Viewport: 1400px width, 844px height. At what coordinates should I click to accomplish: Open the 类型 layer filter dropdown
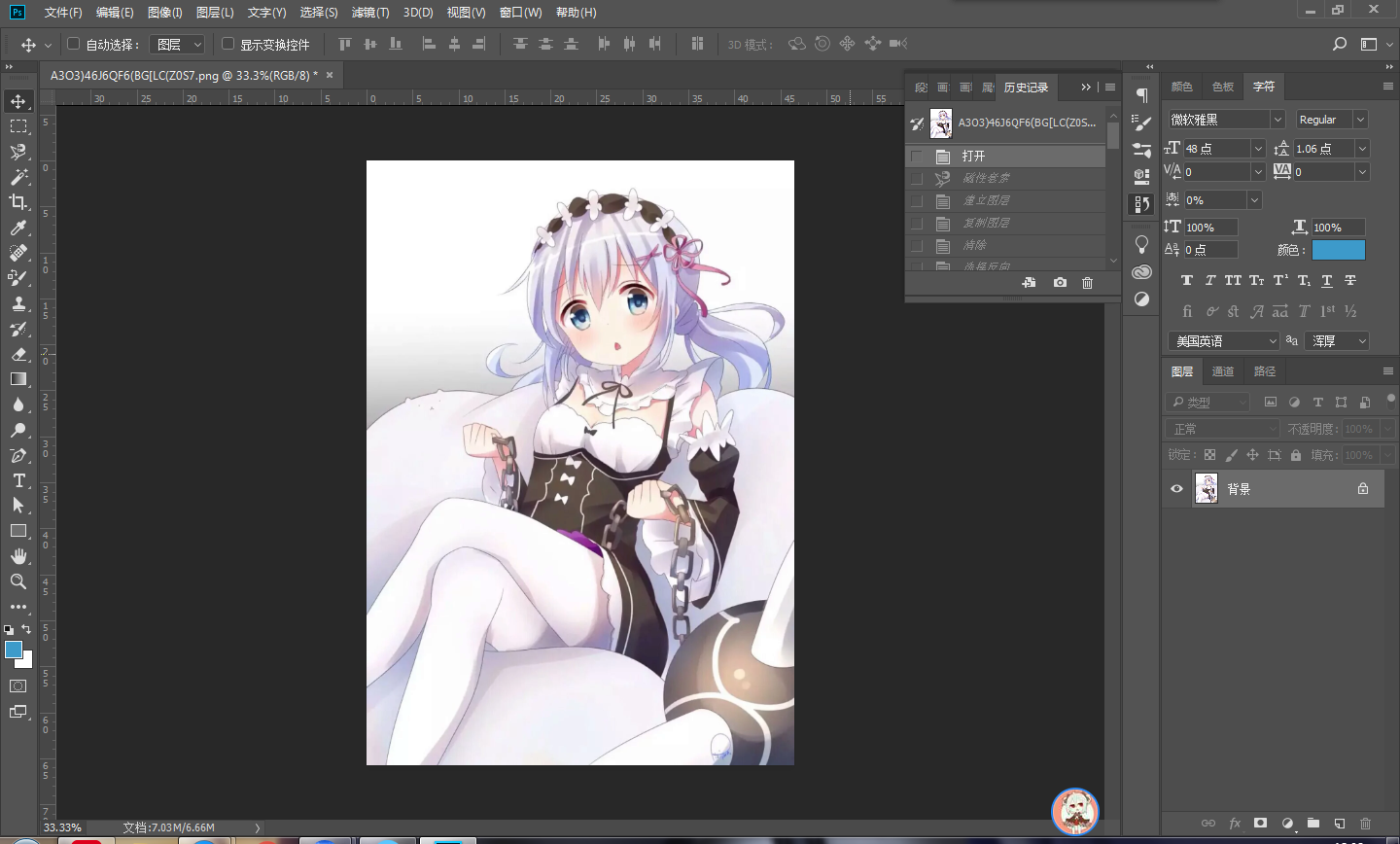tap(1209, 402)
